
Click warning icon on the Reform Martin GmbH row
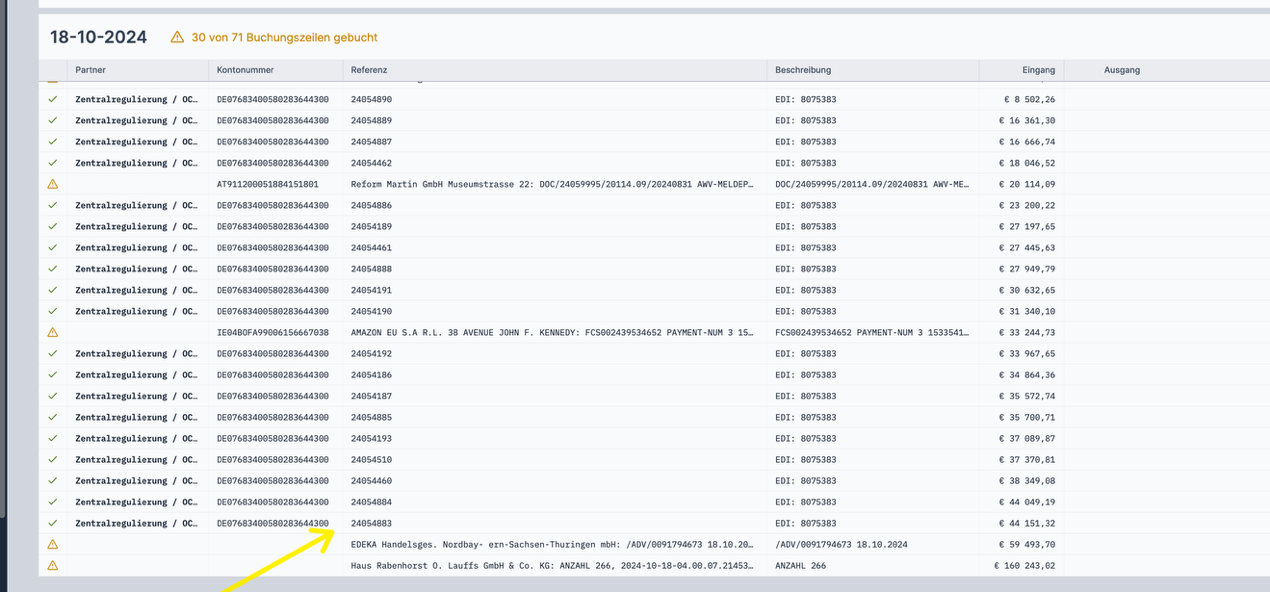point(53,184)
